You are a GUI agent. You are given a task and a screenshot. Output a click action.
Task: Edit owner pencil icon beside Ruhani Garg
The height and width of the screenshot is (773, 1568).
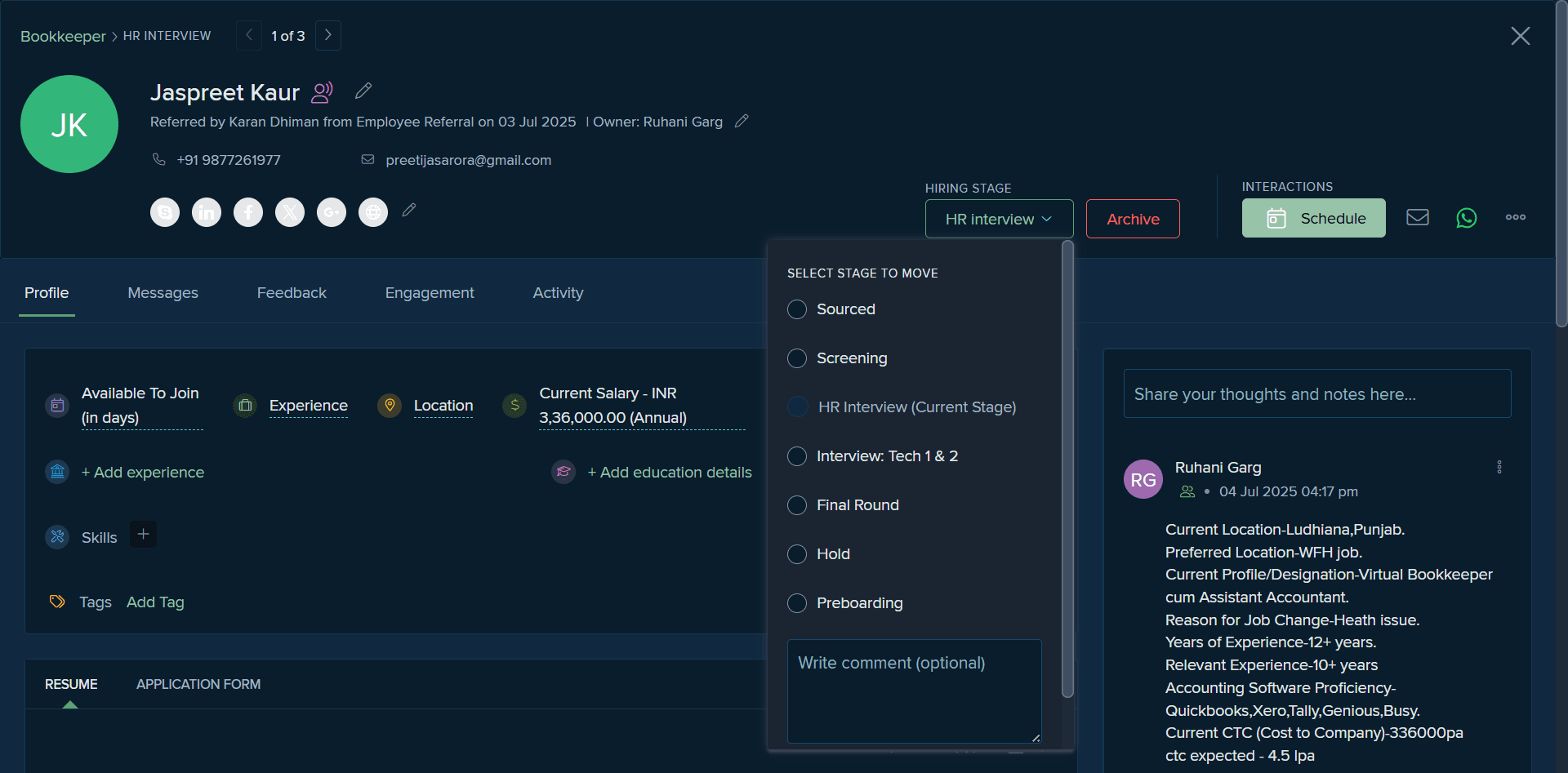click(x=742, y=121)
